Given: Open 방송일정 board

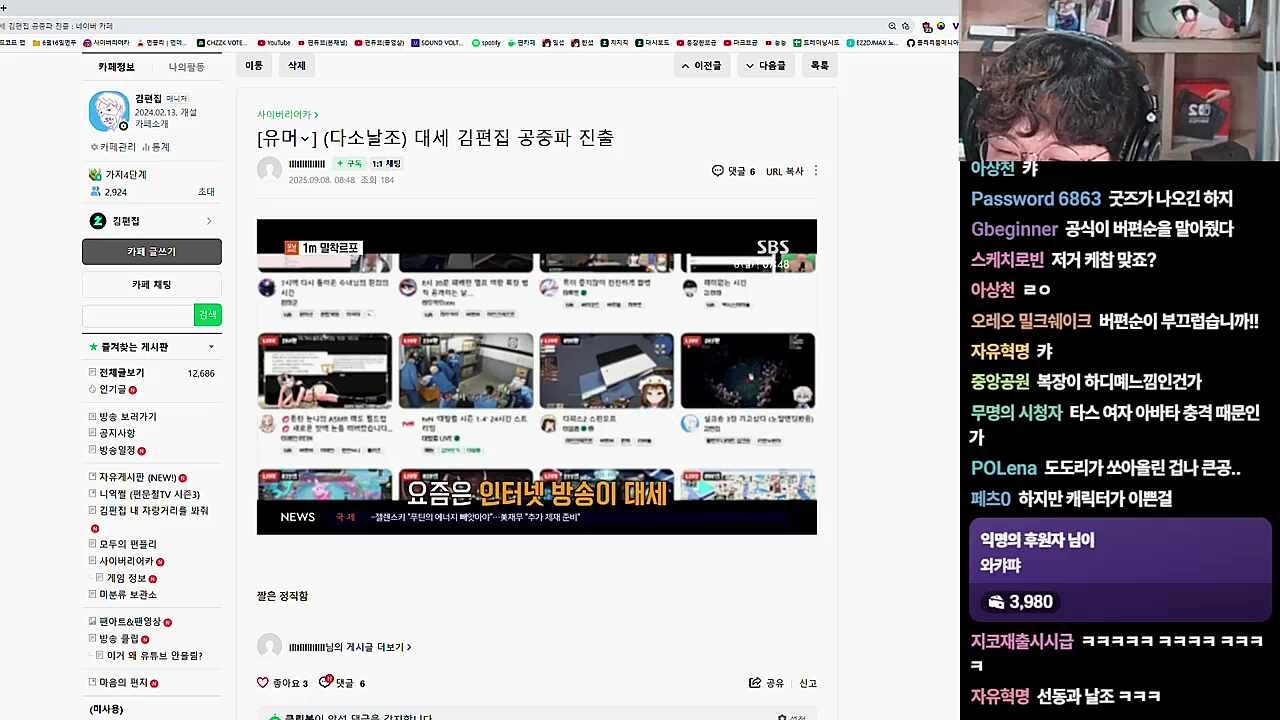Looking at the screenshot, I should [117, 450].
